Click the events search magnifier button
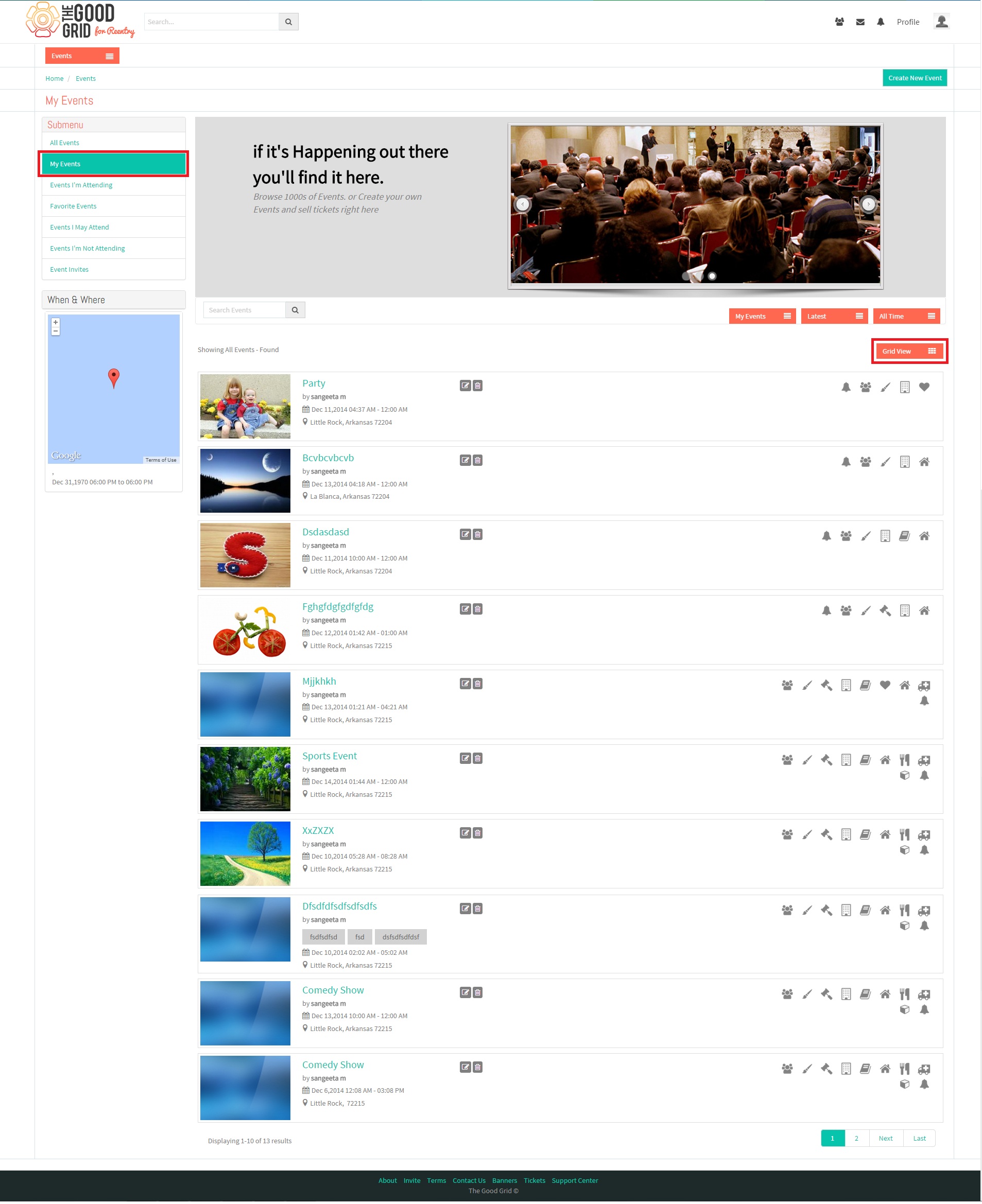The image size is (982, 1204). pyautogui.click(x=295, y=310)
